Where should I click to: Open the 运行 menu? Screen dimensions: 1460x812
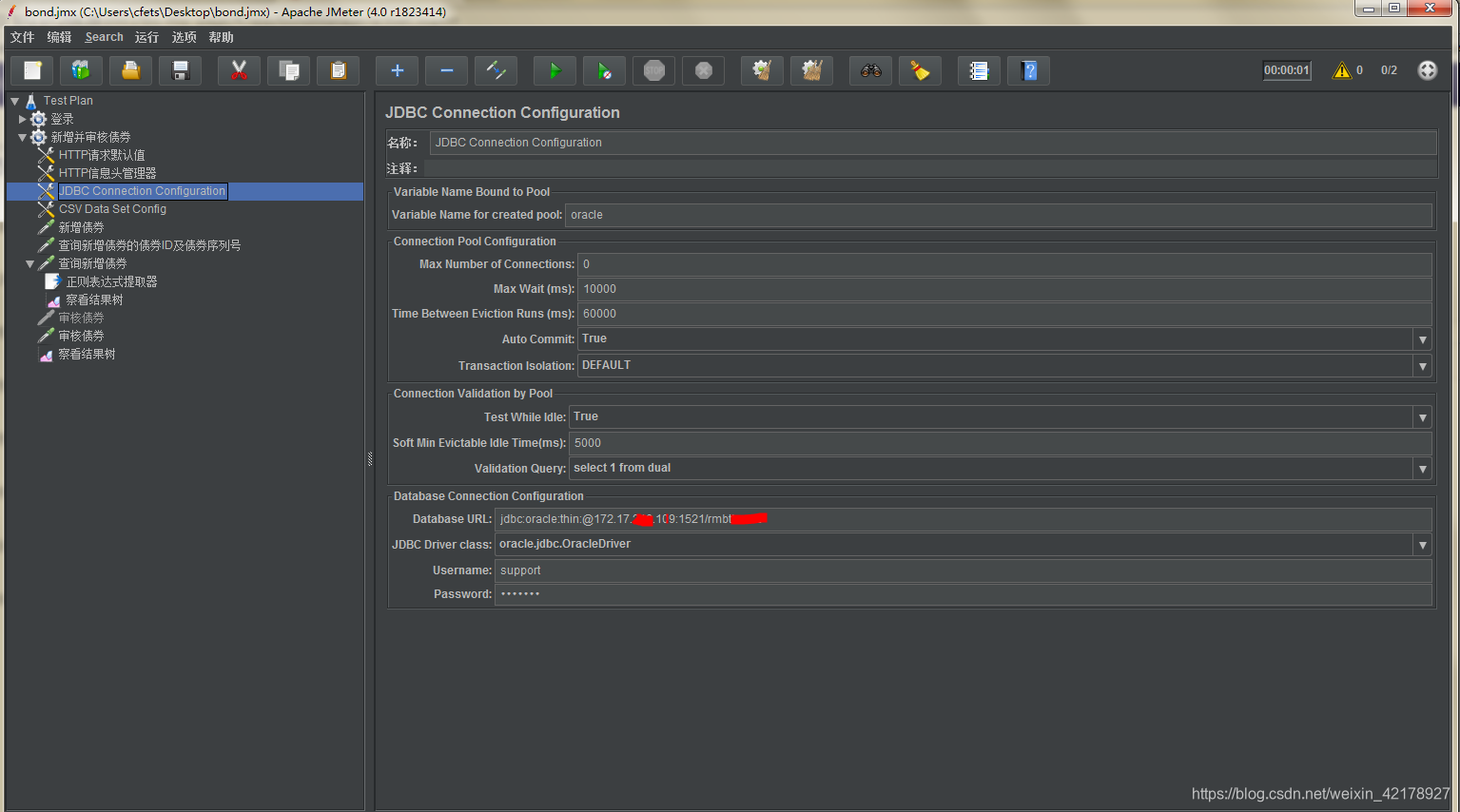(146, 37)
